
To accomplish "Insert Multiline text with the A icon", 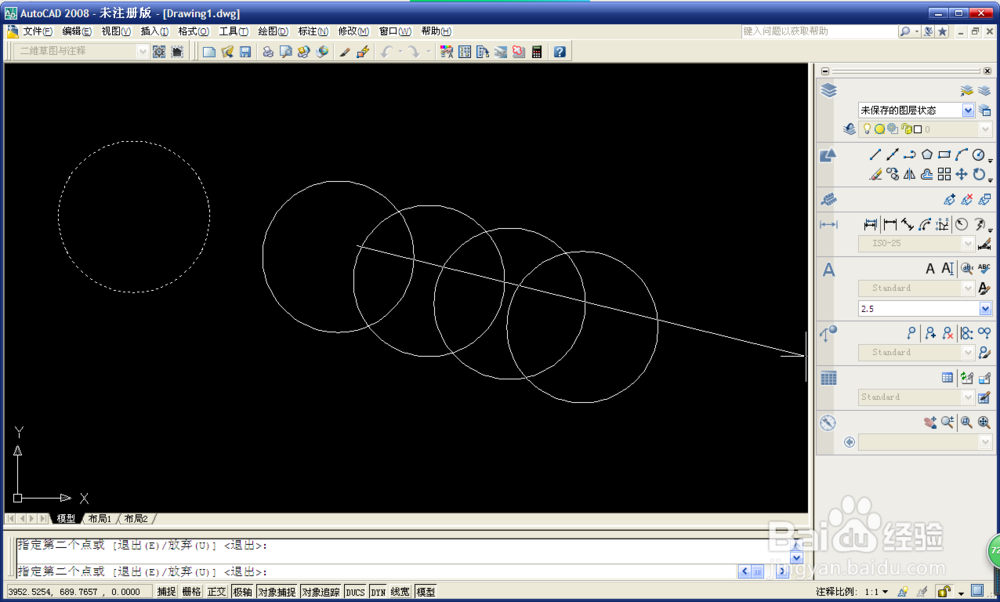I will coord(930,268).
